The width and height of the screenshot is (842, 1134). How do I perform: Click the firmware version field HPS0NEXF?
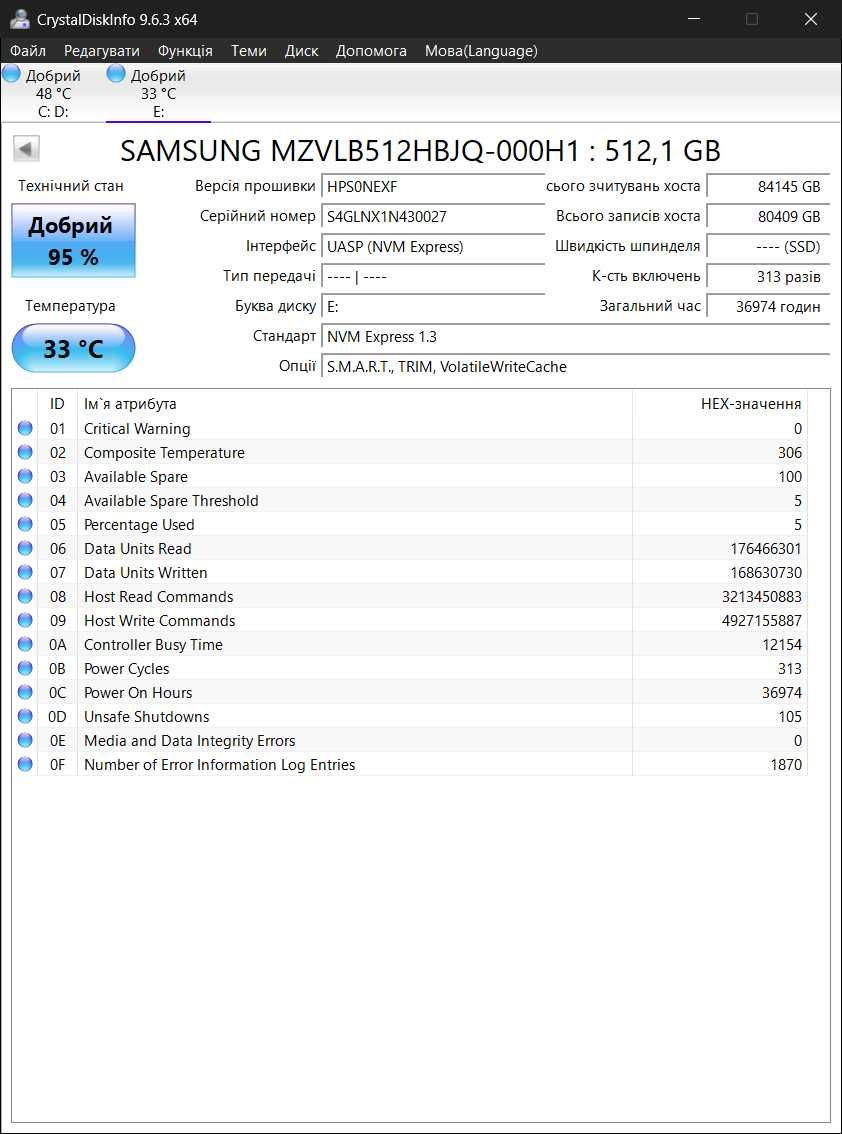tap(433, 187)
